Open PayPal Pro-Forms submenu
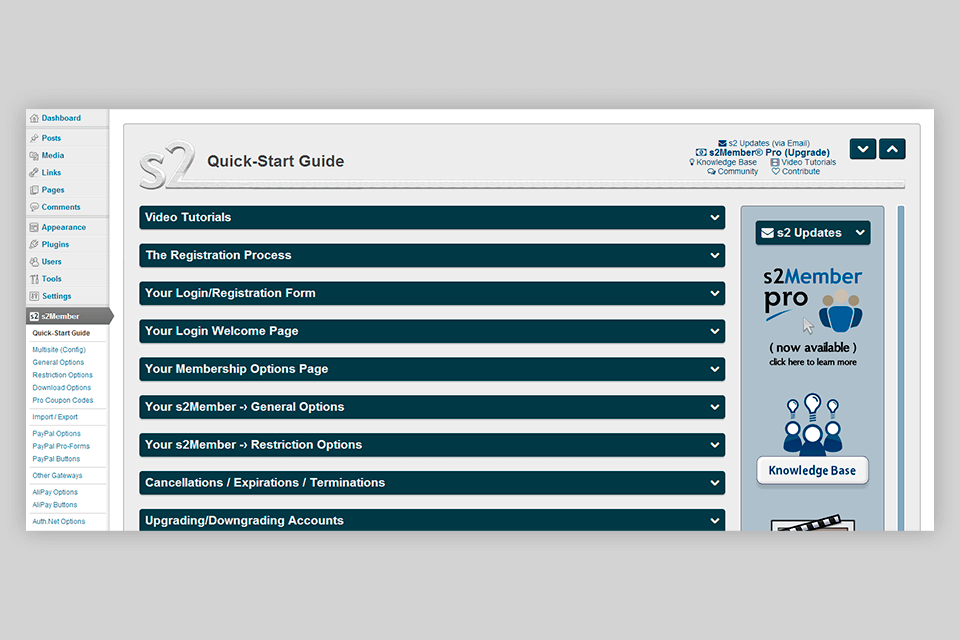The height and width of the screenshot is (640, 960). click(61, 446)
